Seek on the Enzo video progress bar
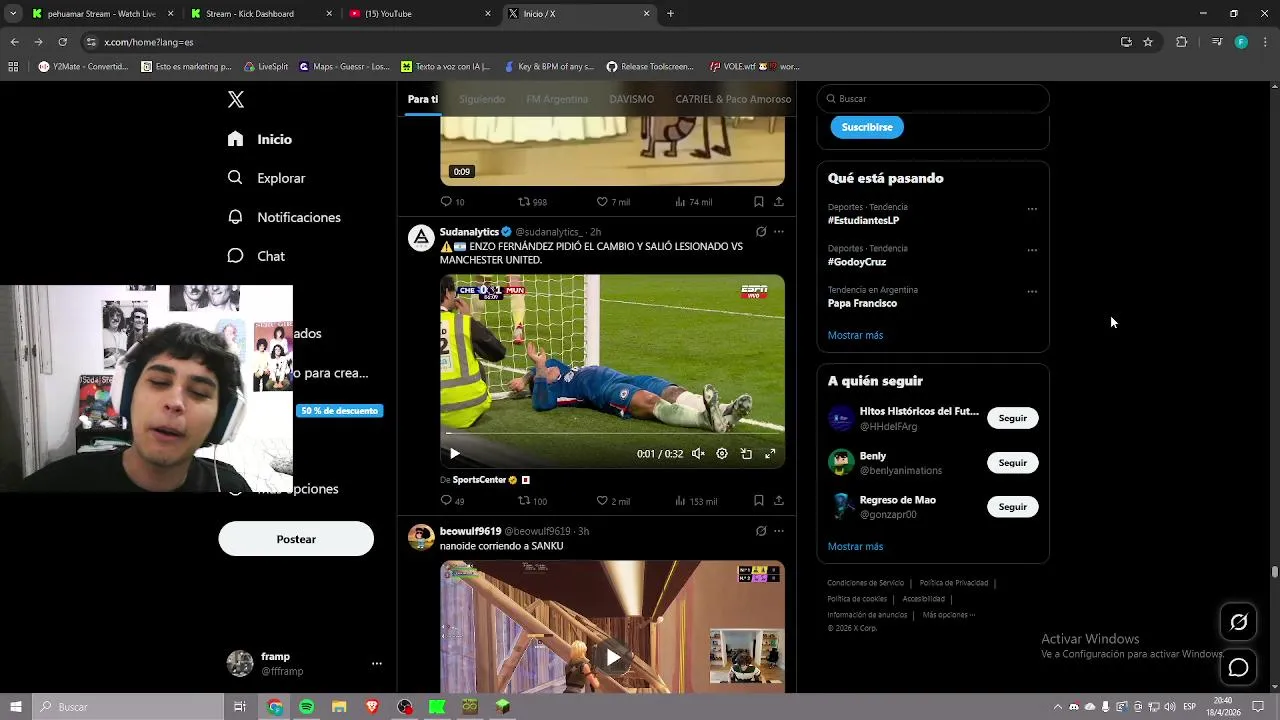This screenshot has height=720, width=1280. 612,435
